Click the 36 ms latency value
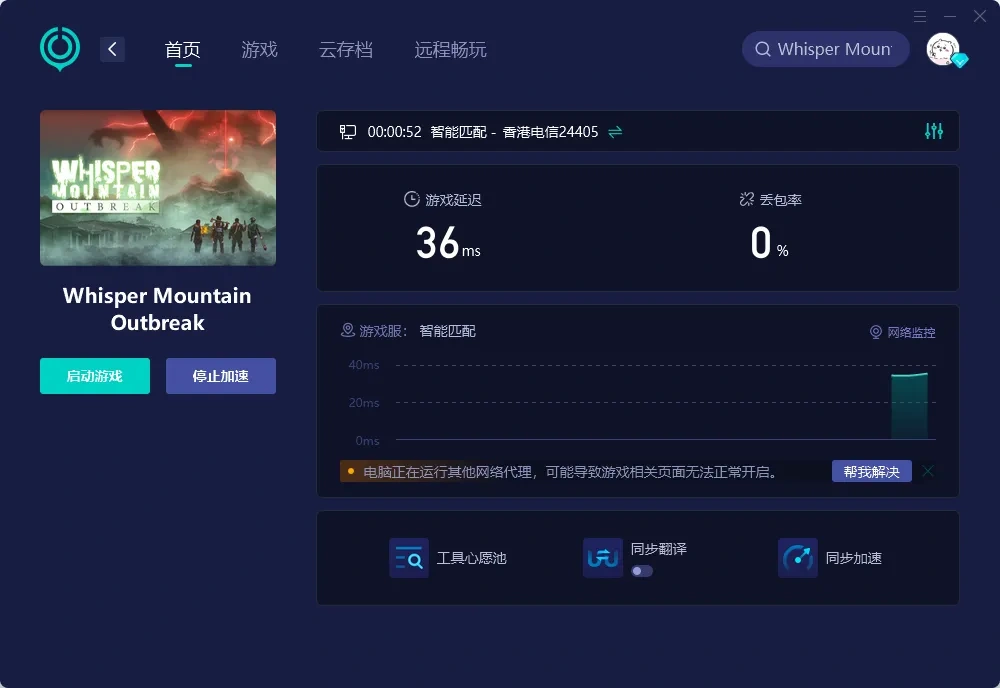1000x688 pixels. coord(448,243)
